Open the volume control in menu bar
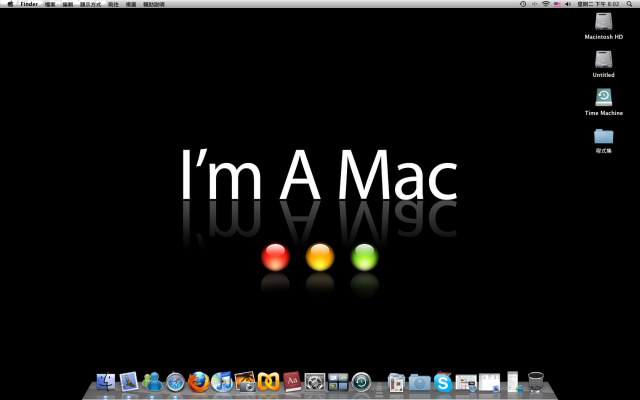This screenshot has height=400, width=640. pos(568,4)
